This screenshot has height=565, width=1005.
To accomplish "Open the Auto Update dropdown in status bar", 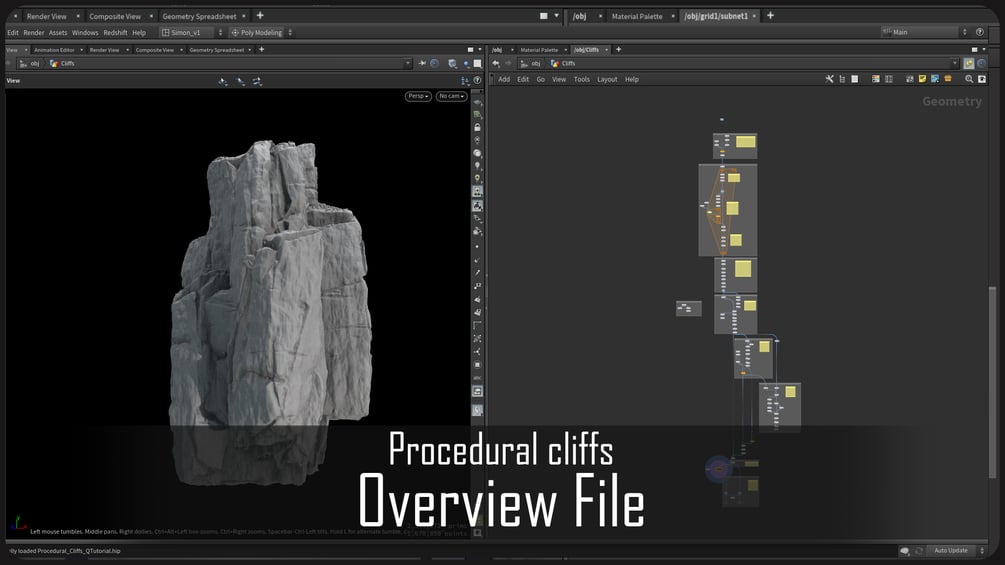I will tap(957, 551).
